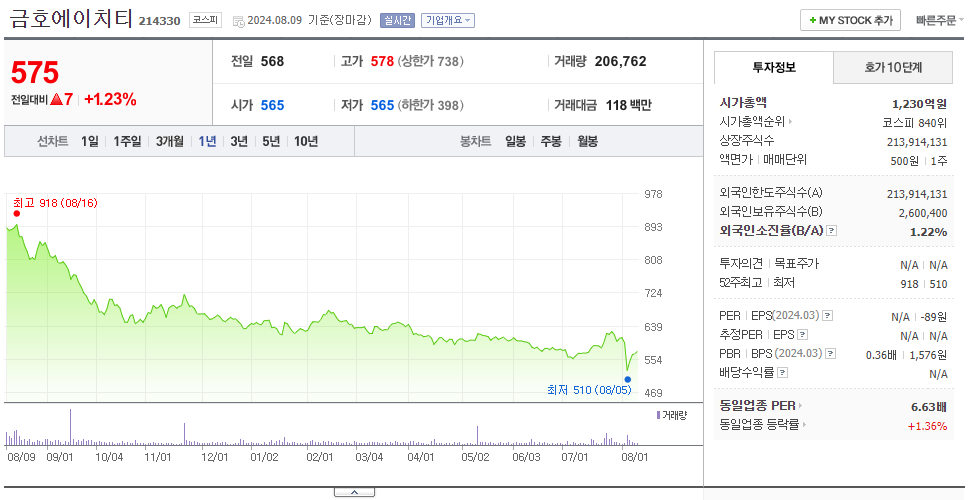Viewport: 968px width, 500px height.
Task: Click 동일업종 등락률 value +1.36%
Action: [x=927, y=425]
